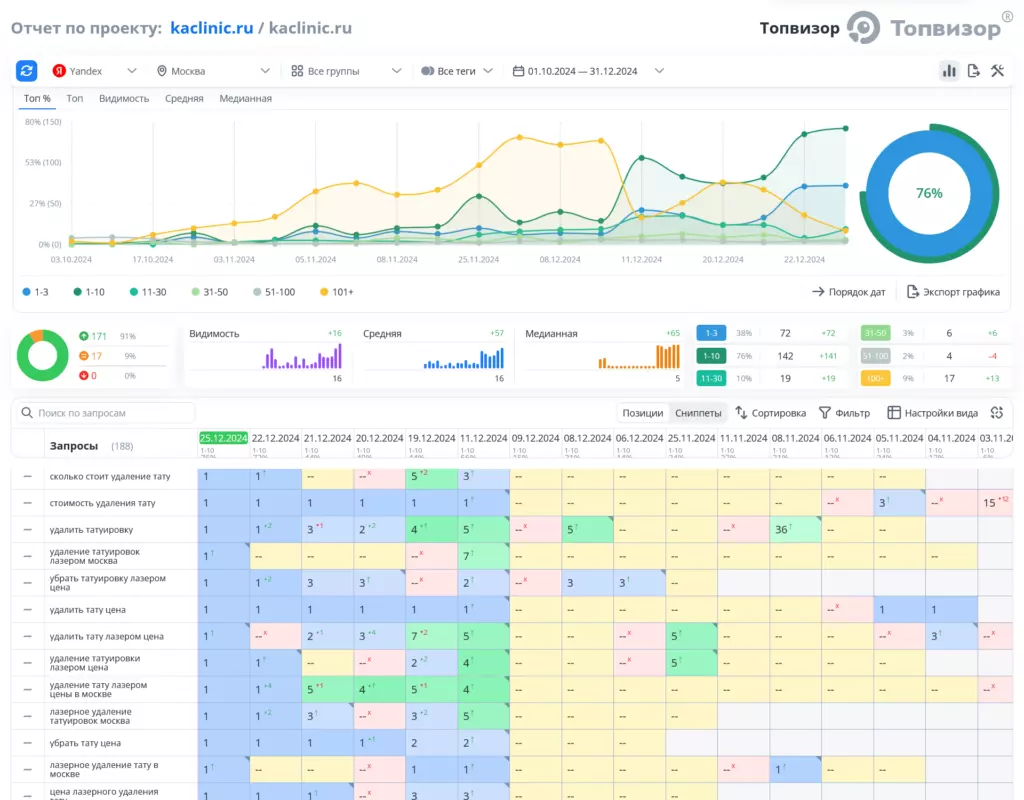Viewport: 1024px width, 800px height.
Task: Select the Топ chart tab
Action: pos(74,99)
